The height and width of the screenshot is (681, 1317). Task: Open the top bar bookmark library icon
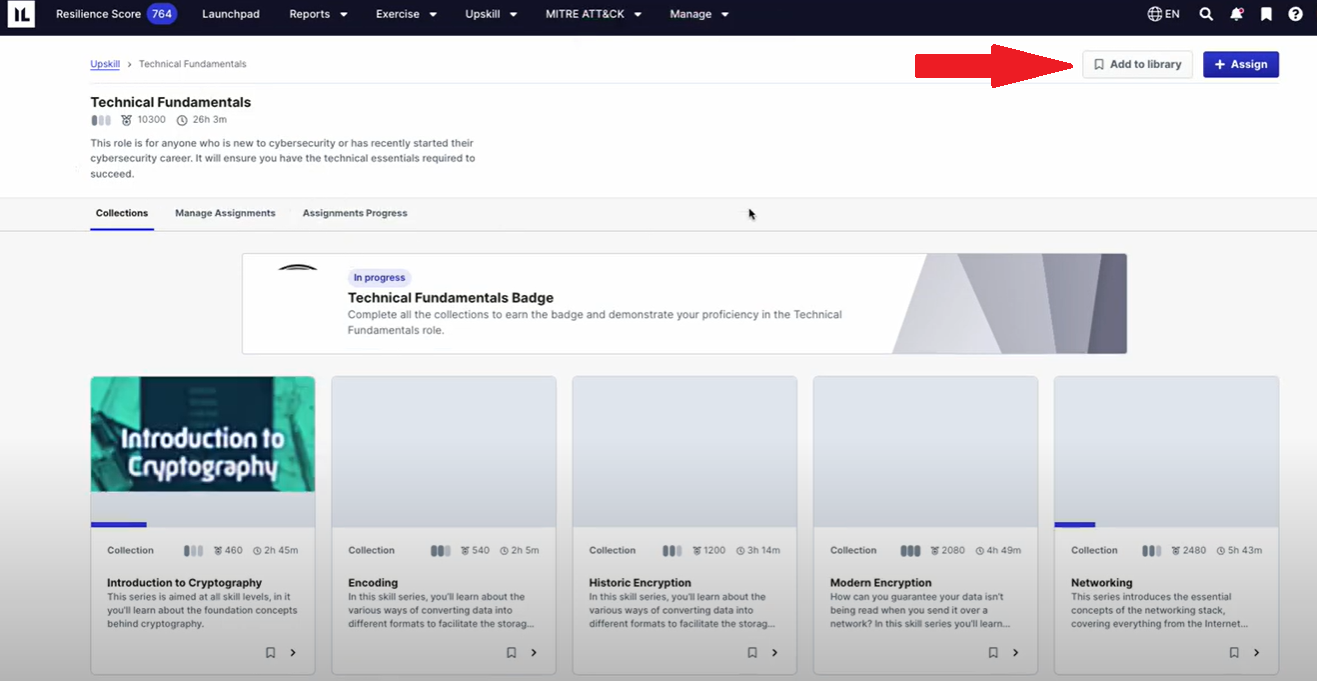pyautogui.click(x=1266, y=14)
